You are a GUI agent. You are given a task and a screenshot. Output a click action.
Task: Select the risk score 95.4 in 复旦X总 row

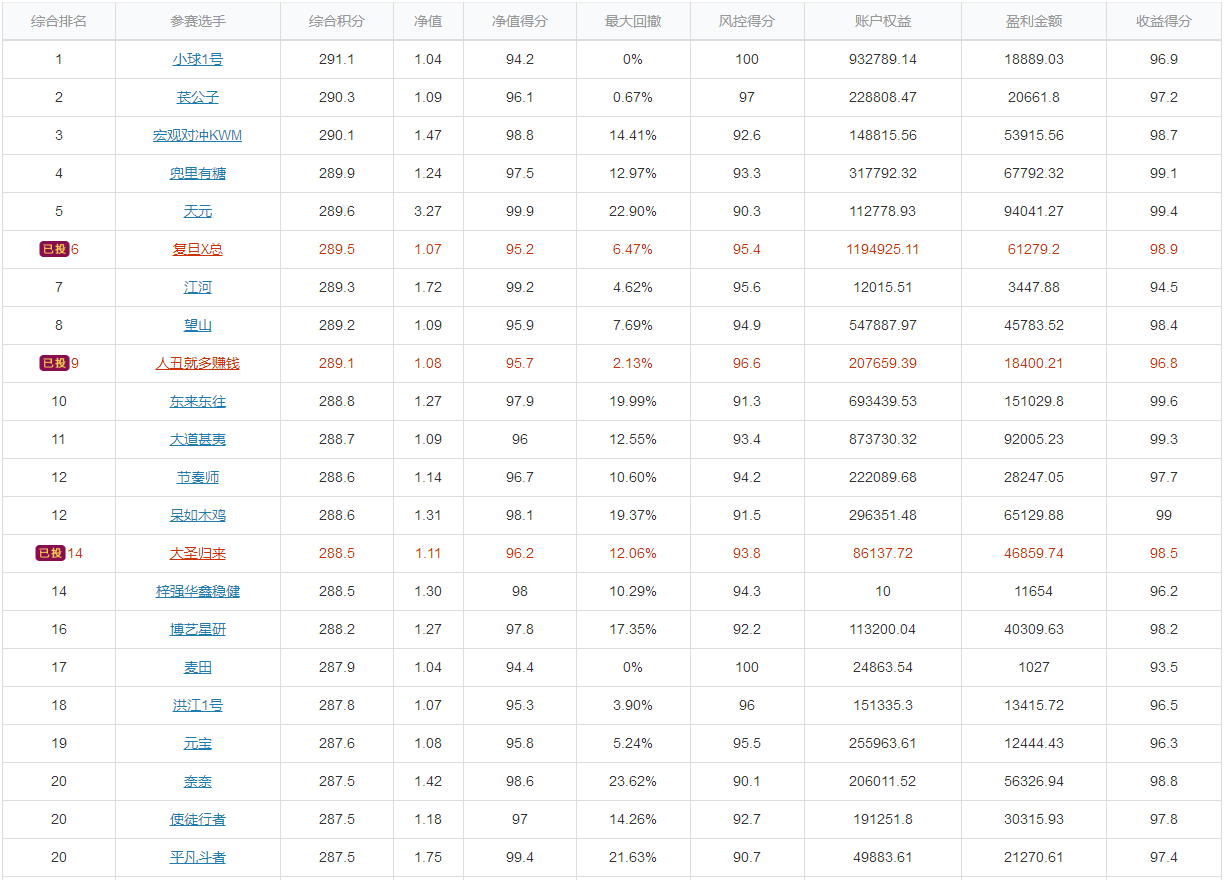pyautogui.click(x=746, y=249)
